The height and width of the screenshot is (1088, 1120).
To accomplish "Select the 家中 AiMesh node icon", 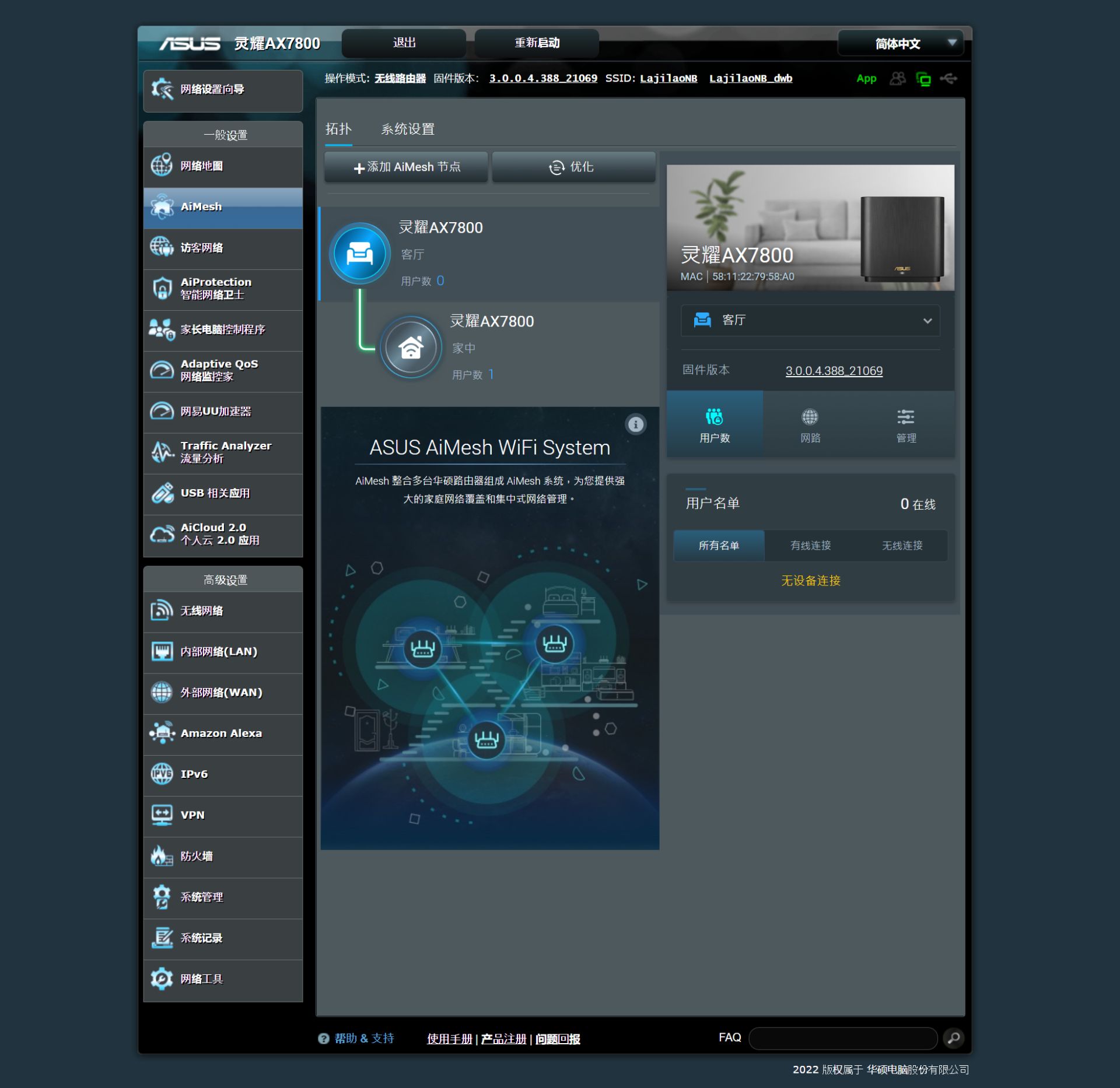I will click(x=411, y=348).
